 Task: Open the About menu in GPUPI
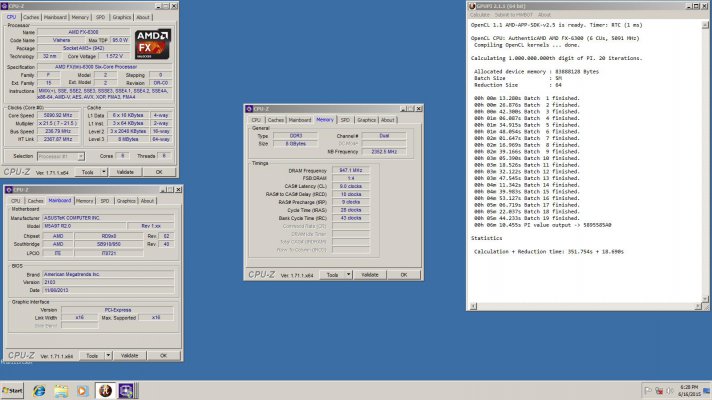click(544, 15)
